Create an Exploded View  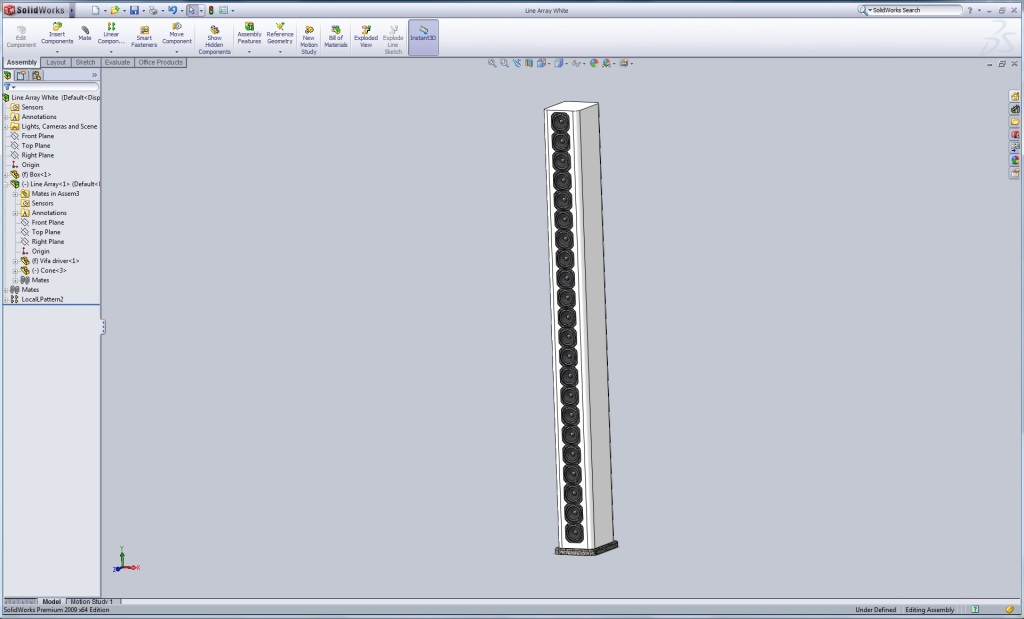pyautogui.click(x=366, y=37)
